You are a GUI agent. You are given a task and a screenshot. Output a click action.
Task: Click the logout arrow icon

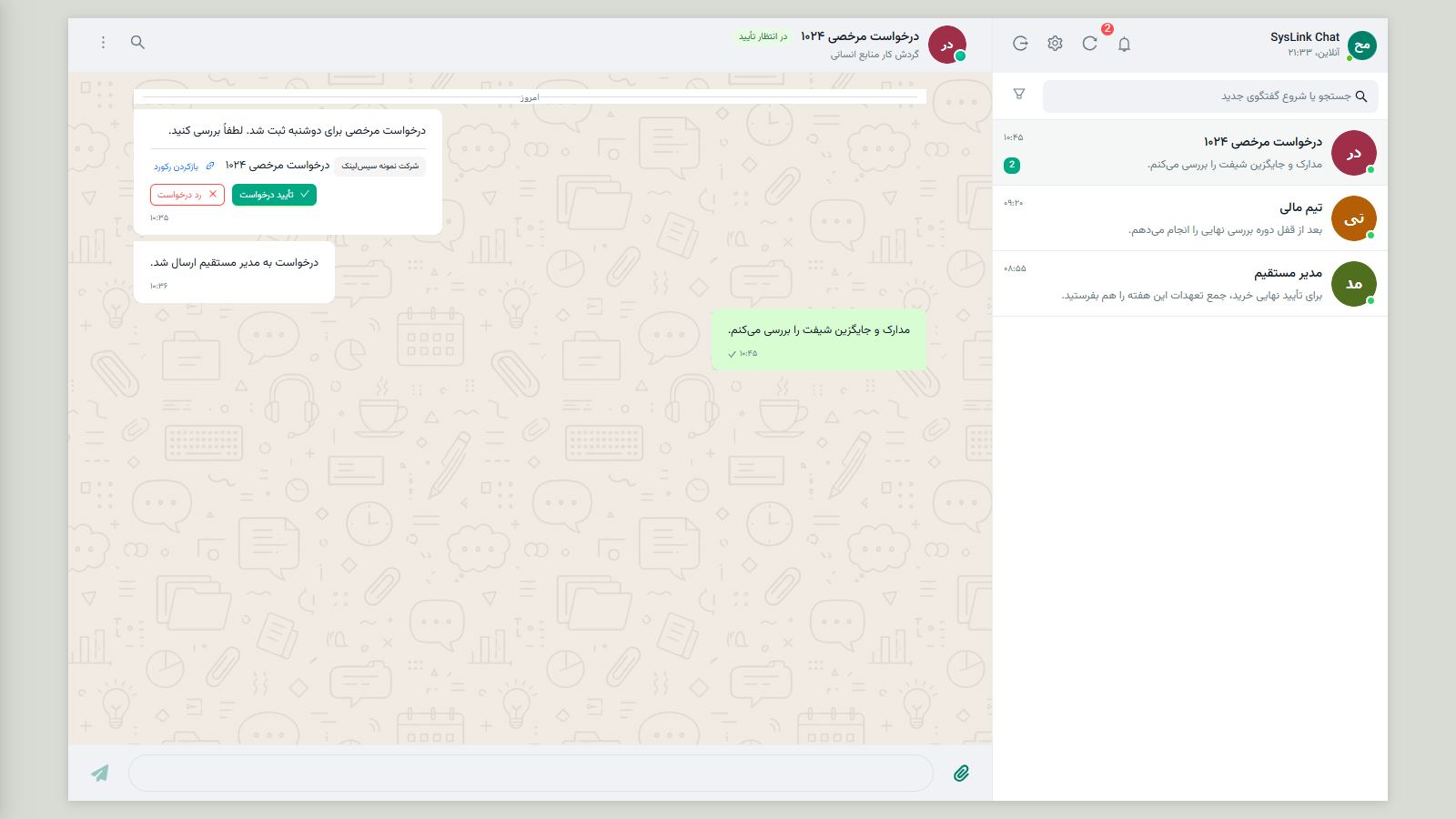(1020, 44)
